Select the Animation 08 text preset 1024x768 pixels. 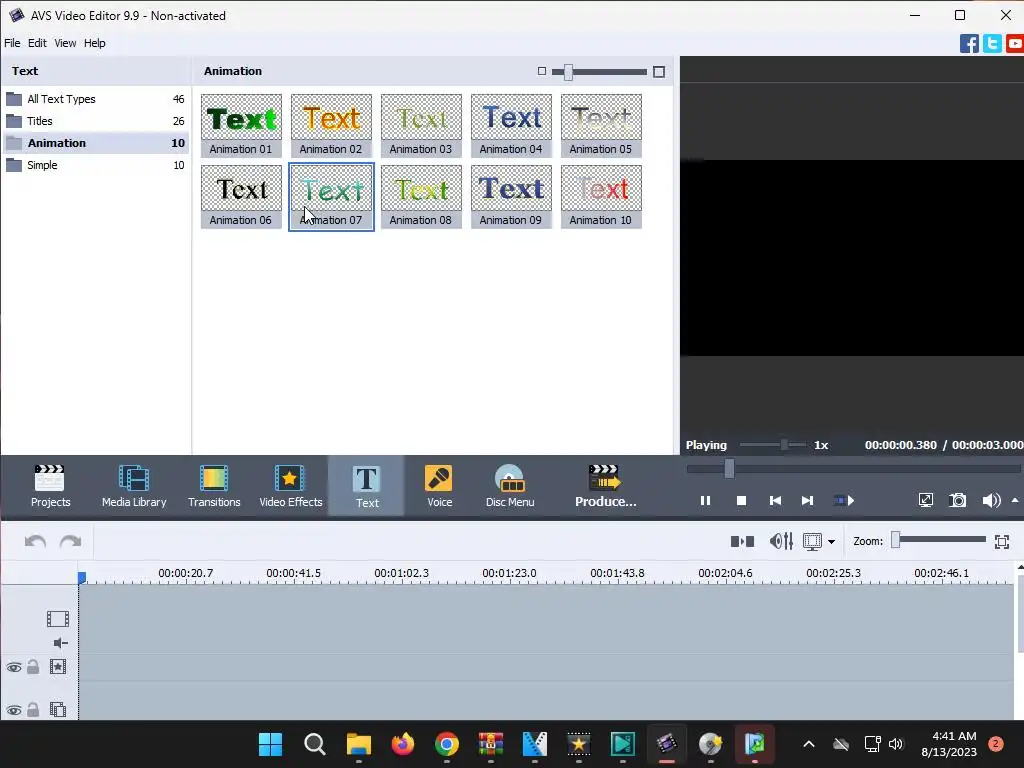(x=421, y=197)
